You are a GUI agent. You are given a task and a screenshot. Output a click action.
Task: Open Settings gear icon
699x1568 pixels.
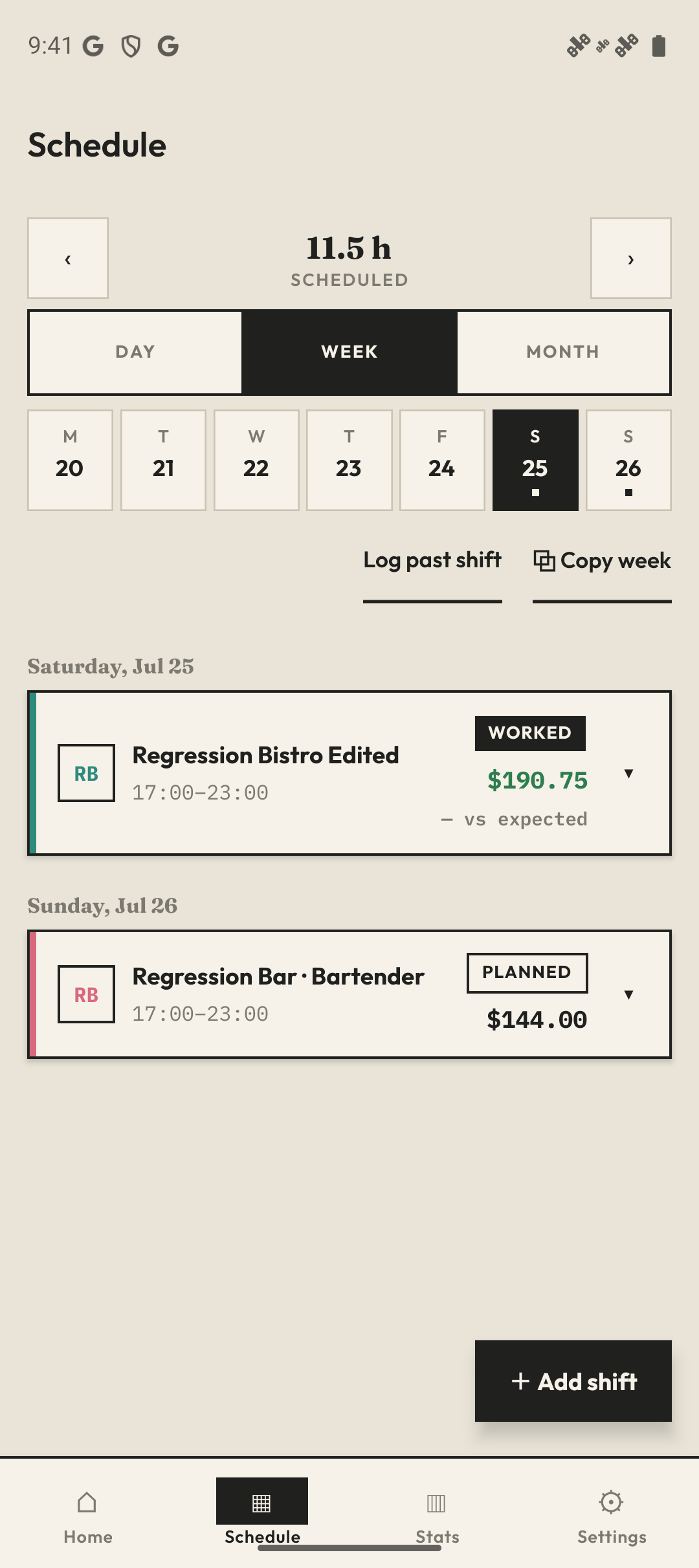pyautogui.click(x=611, y=1502)
